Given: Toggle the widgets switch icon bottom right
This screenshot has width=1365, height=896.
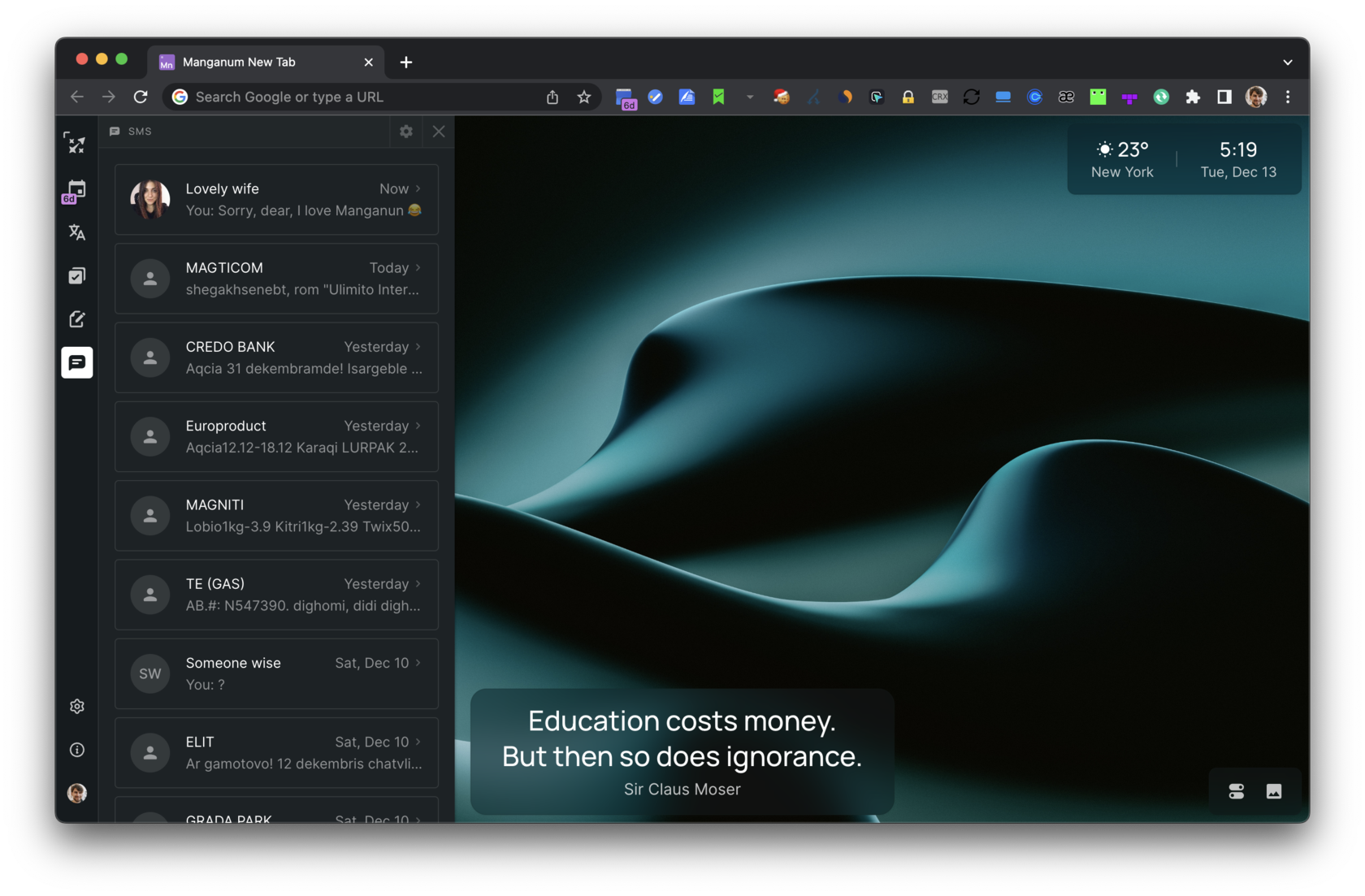Looking at the screenshot, I should (x=1236, y=791).
